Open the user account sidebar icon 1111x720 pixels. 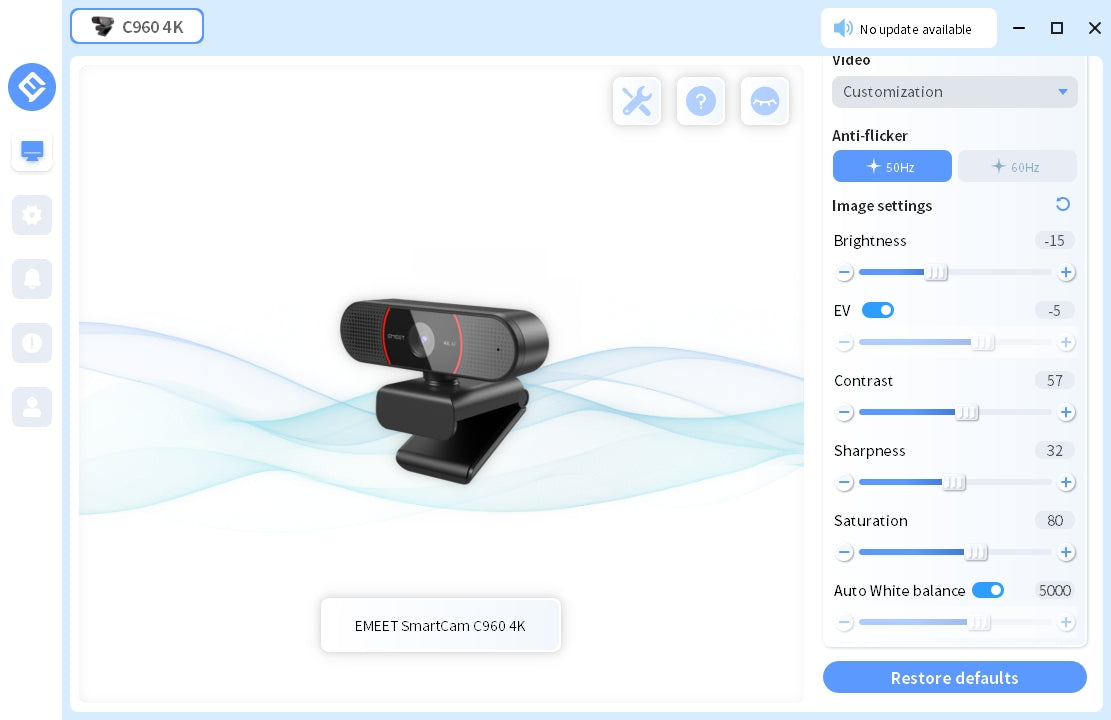[x=32, y=407]
